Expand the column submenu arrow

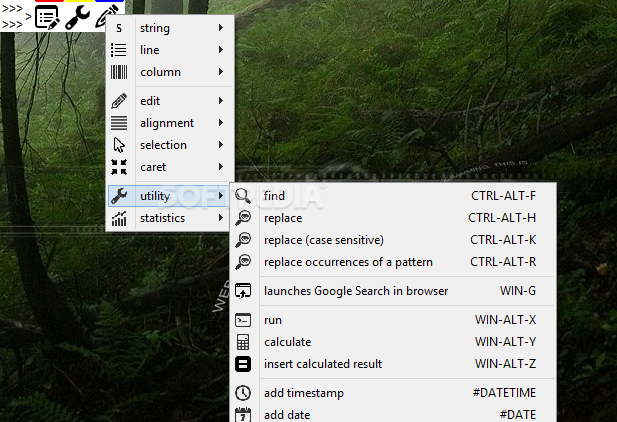click(221, 72)
